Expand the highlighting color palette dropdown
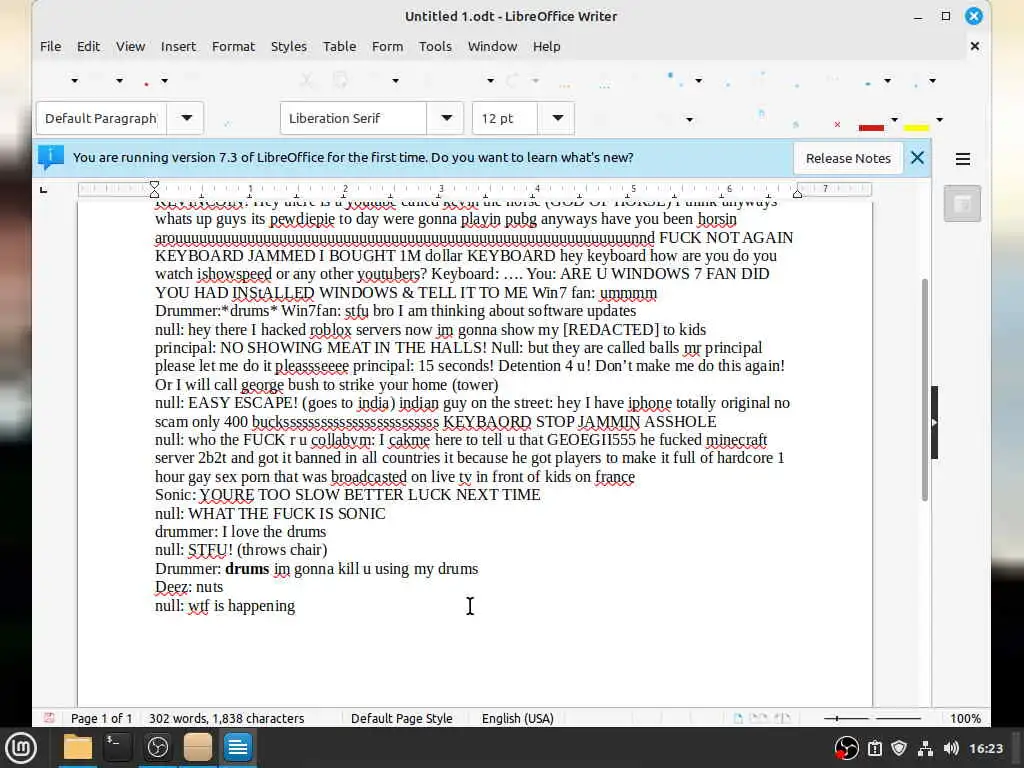Image resolution: width=1024 pixels, height=768 pixels. [x=939, y=120]
